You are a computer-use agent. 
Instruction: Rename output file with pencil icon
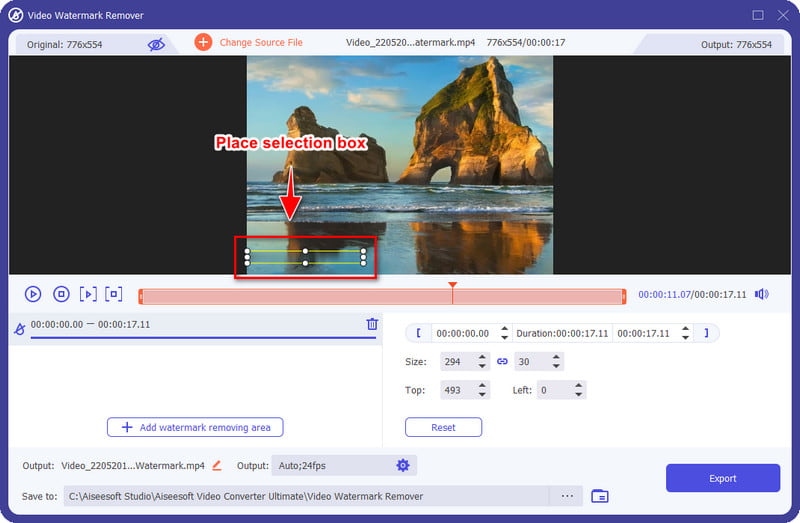pyautogui.click(x=217, y=465)
